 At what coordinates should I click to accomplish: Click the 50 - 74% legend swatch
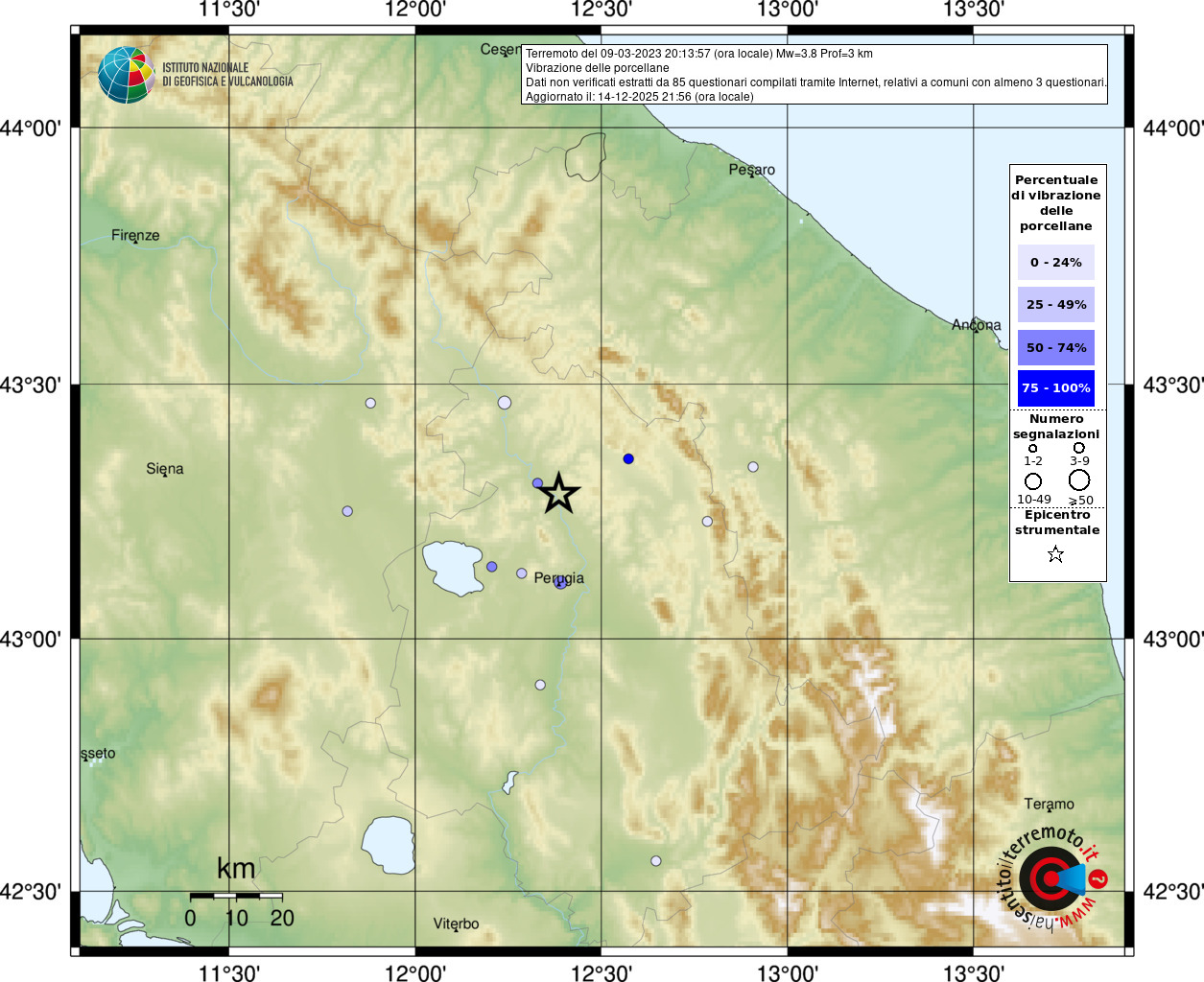pos(1056,347)
